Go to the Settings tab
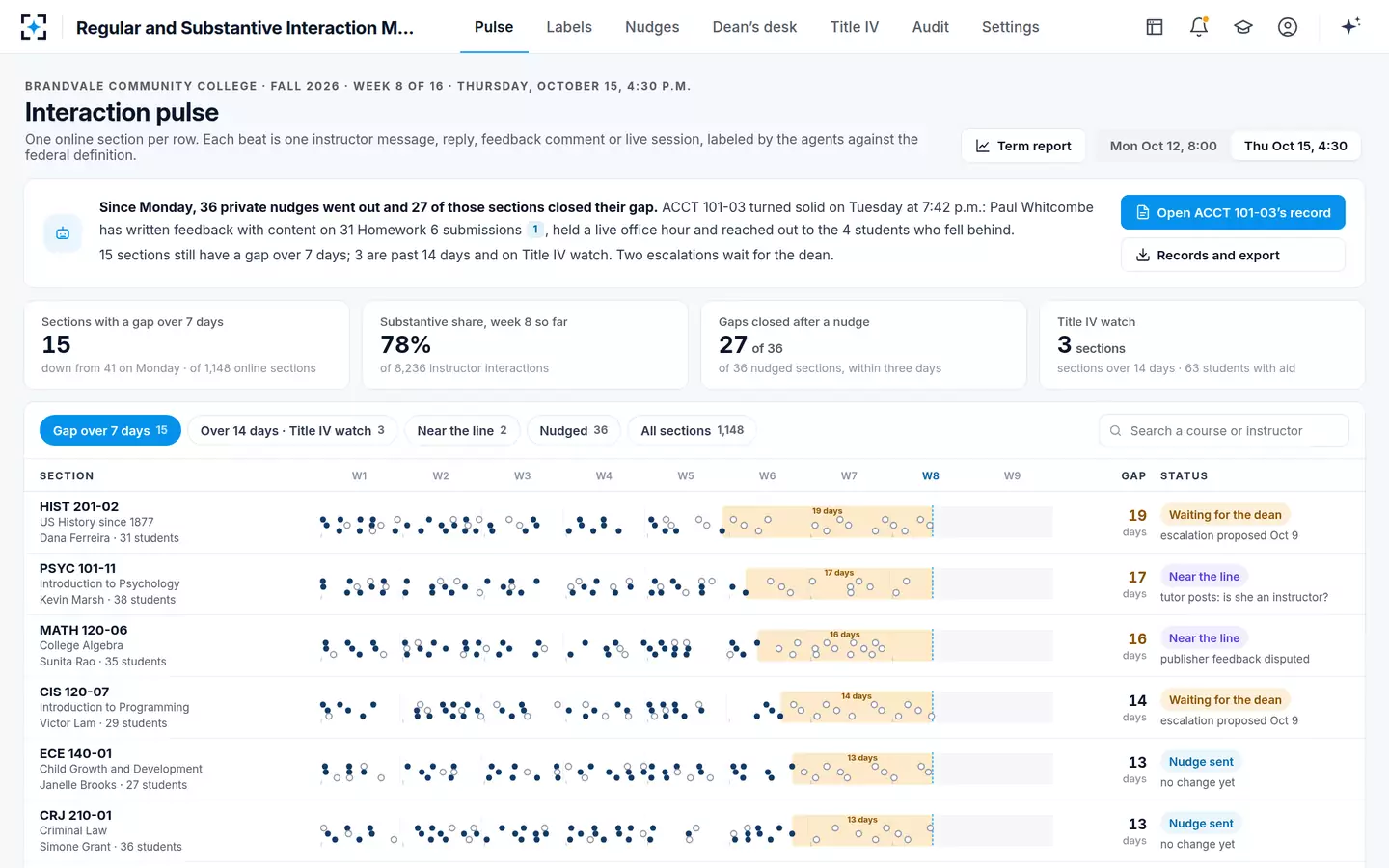 tap(1011, 27)
